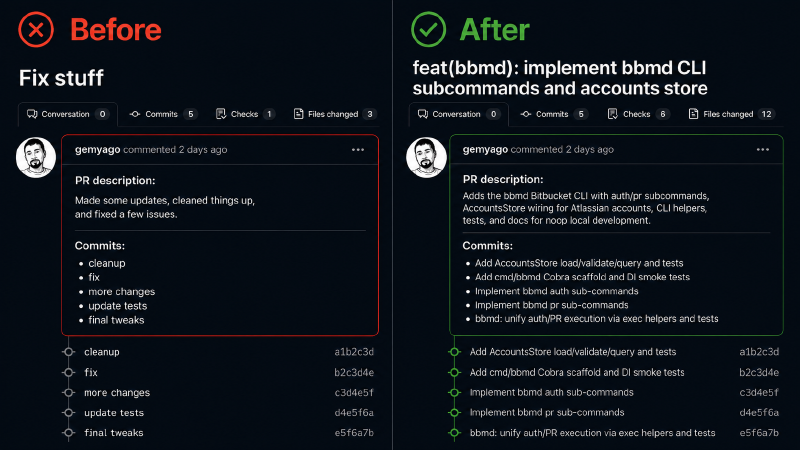Screen dimensions: 800x450
Task: Click the '2 days ago' timestamp in After comment
Action: pyautogui.click(x=589, y=149)
